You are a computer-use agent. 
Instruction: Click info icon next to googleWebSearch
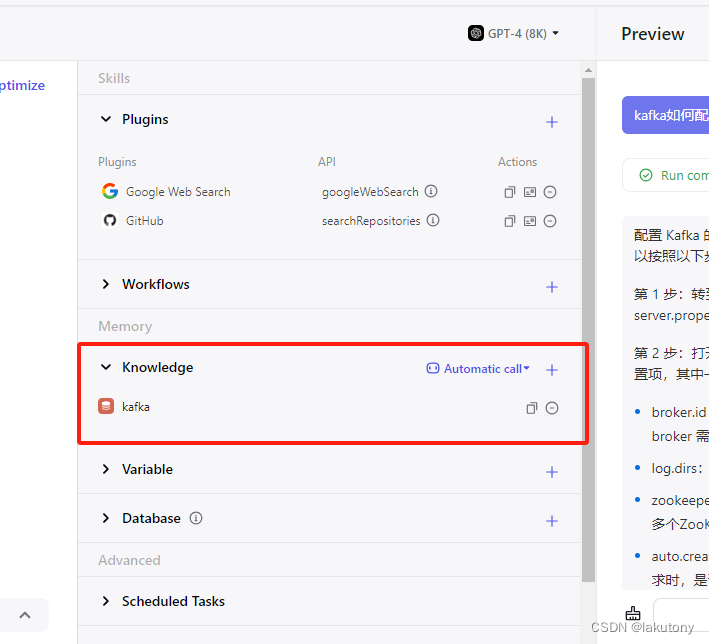point(431,191)
